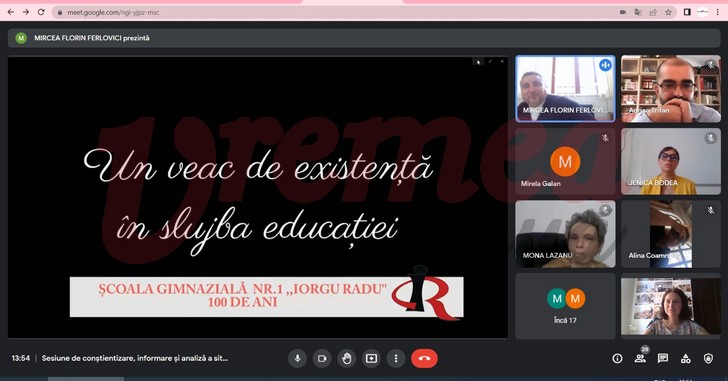Open the 'Încă 17' more participants tile
Image resolution: width=728 pixels, height=381 pixels.
pos(566,306)
